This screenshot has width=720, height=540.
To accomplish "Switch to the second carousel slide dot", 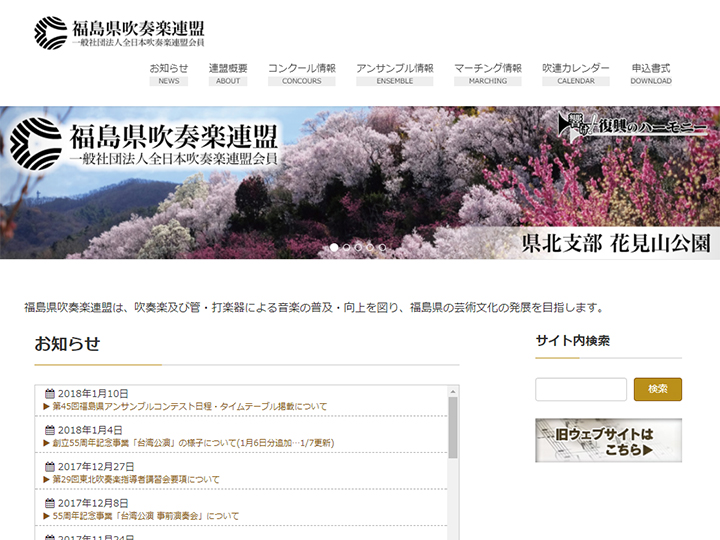I will tap(346, 247).
